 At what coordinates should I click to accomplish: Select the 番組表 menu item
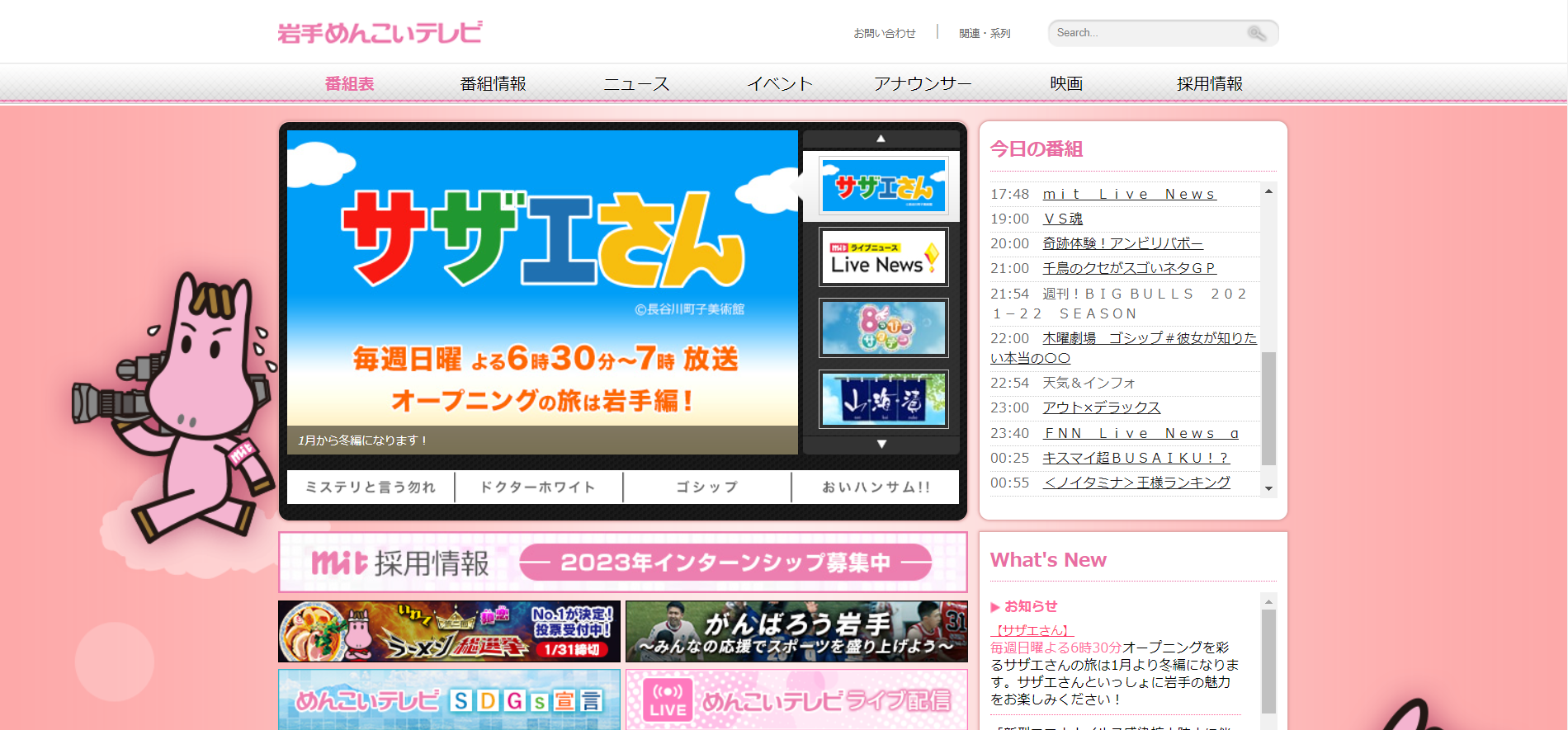(x=350, y=83)
